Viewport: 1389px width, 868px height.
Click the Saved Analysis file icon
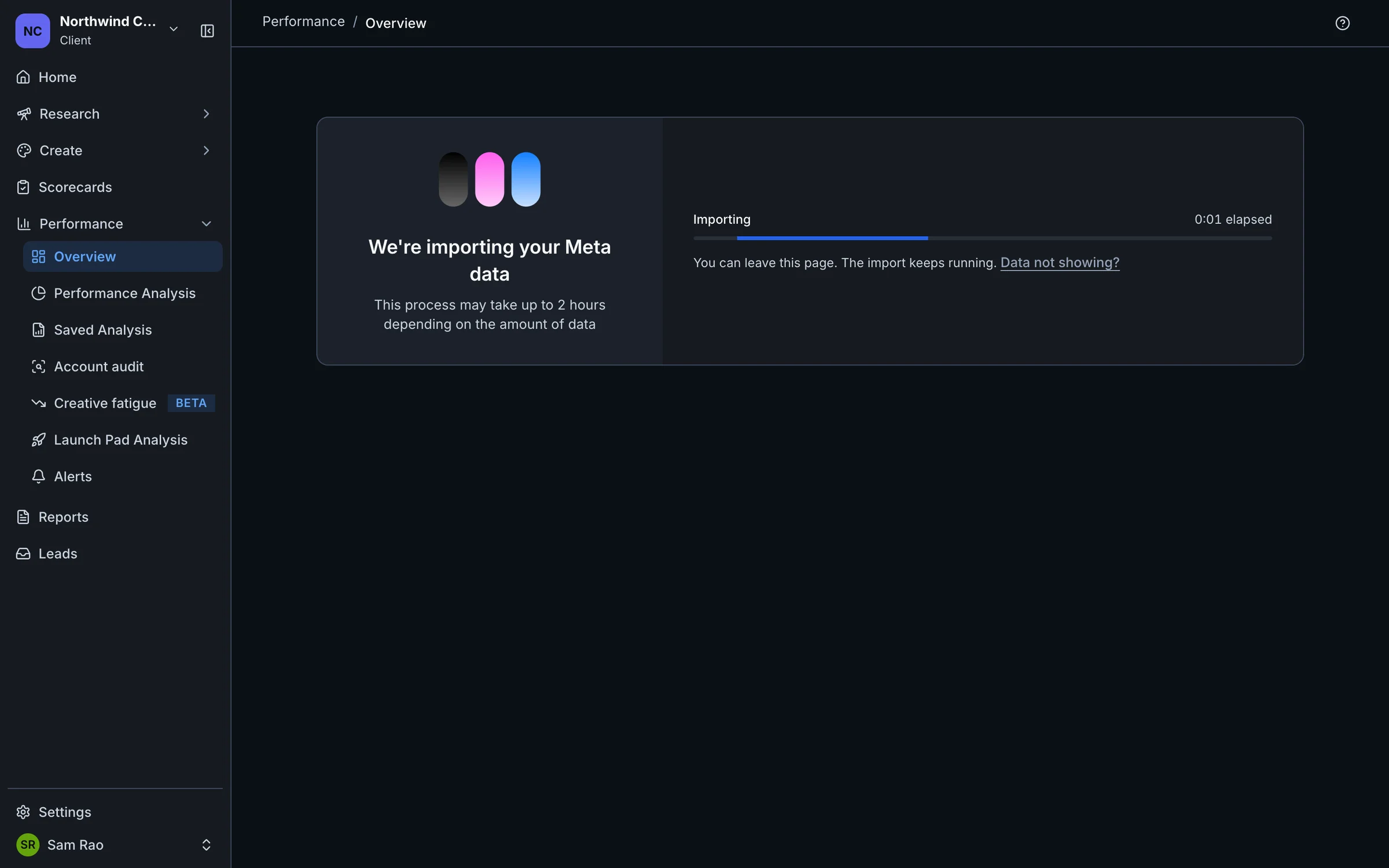[x=38, y=330]
